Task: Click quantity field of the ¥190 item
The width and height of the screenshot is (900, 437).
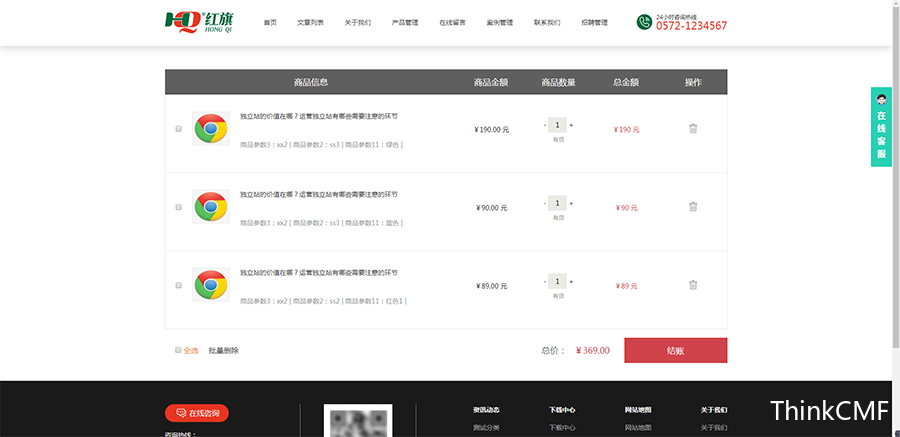Action: coord(557,125)
